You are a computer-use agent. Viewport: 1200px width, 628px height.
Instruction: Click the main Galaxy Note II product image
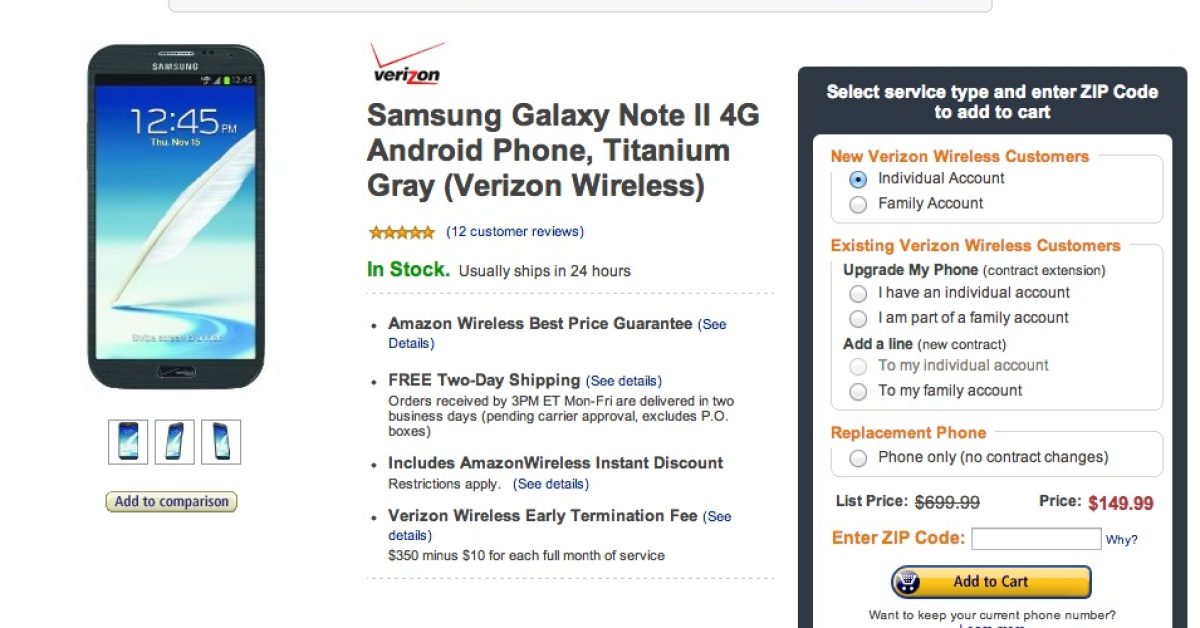[x=176, y=216]
